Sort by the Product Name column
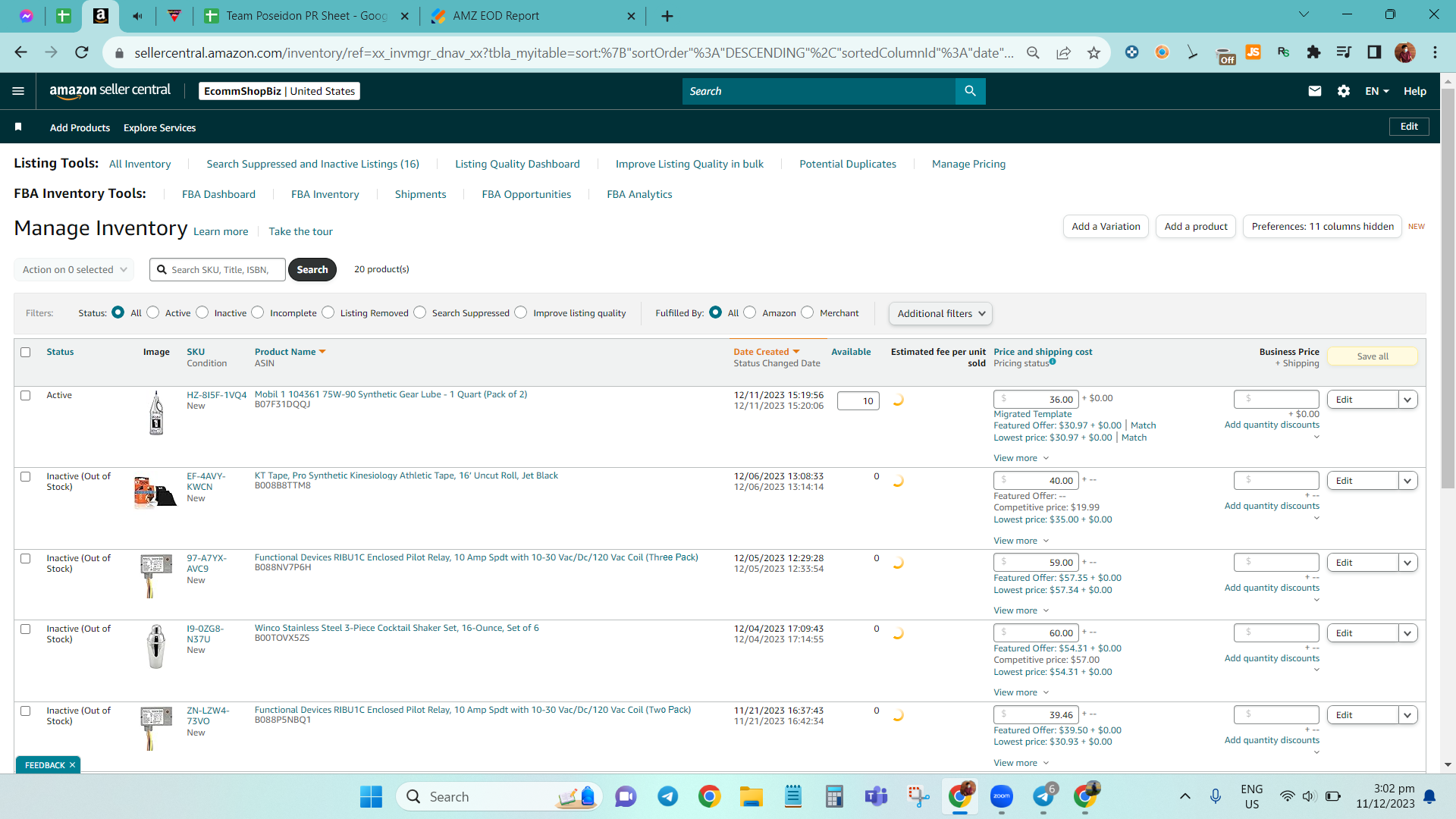 pyautogui.click(x=290, y=352)
